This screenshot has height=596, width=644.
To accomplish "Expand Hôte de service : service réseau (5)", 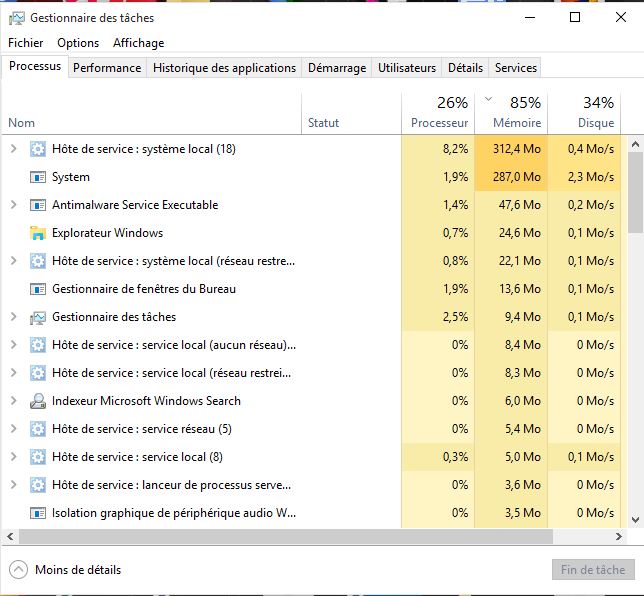I will pos(14,428).
